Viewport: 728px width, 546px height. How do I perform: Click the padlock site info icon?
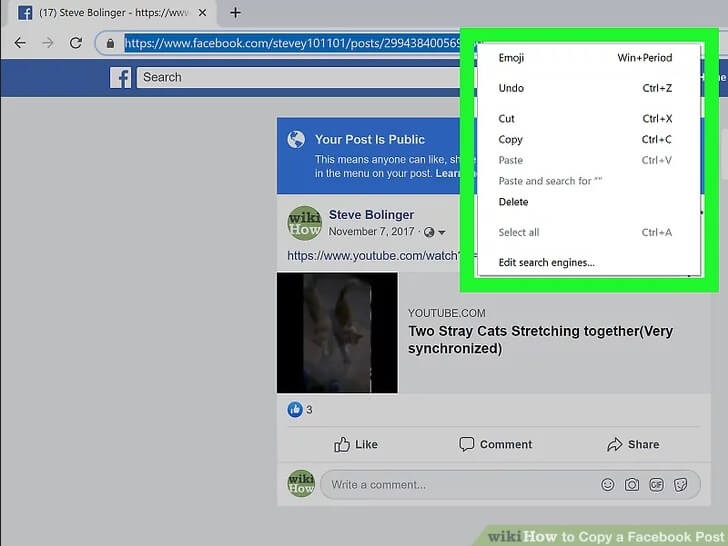[x=110, y=43]
